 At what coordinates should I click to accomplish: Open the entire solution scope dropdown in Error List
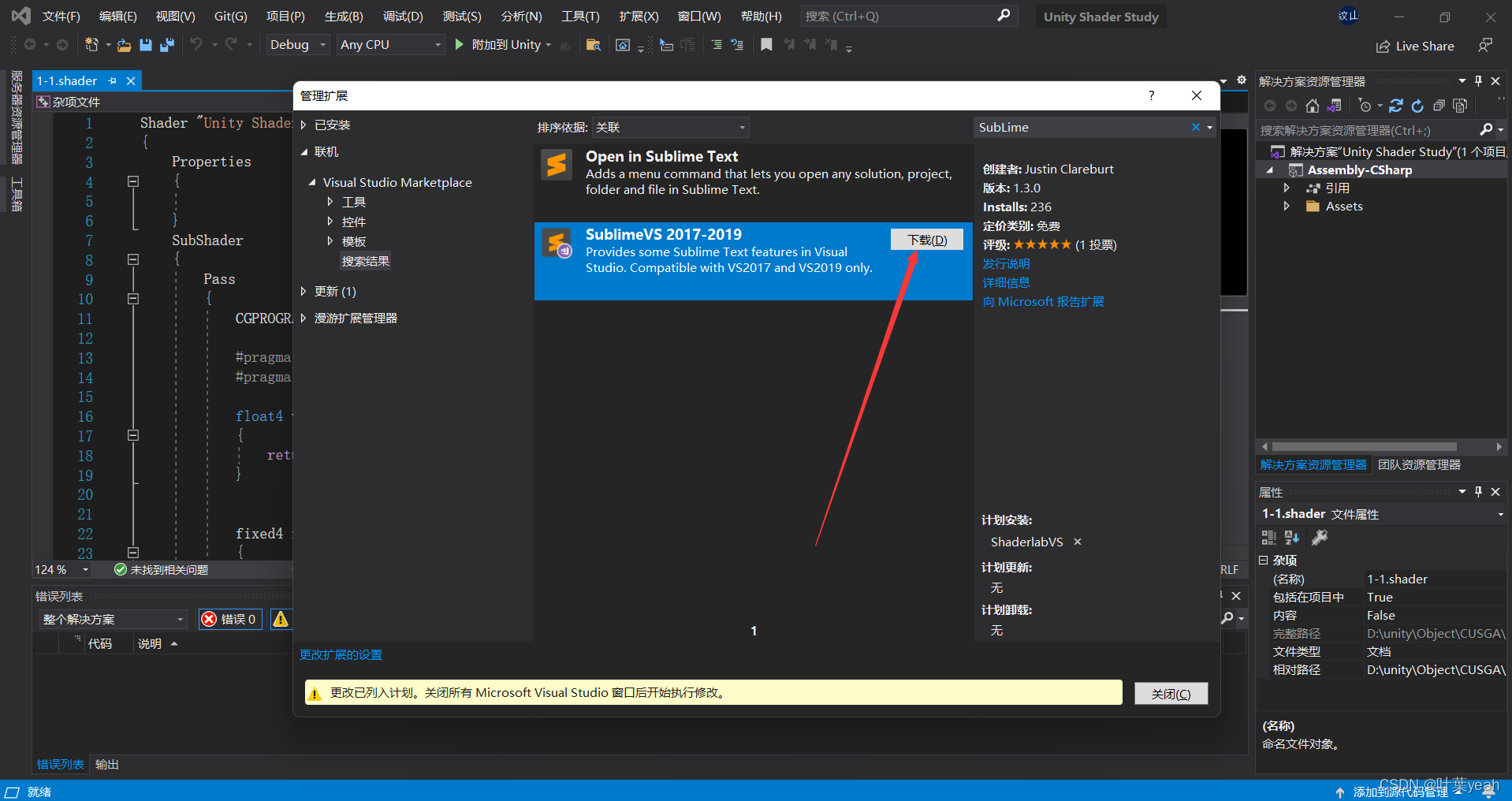pyautogui.click(x=114, y=619)
